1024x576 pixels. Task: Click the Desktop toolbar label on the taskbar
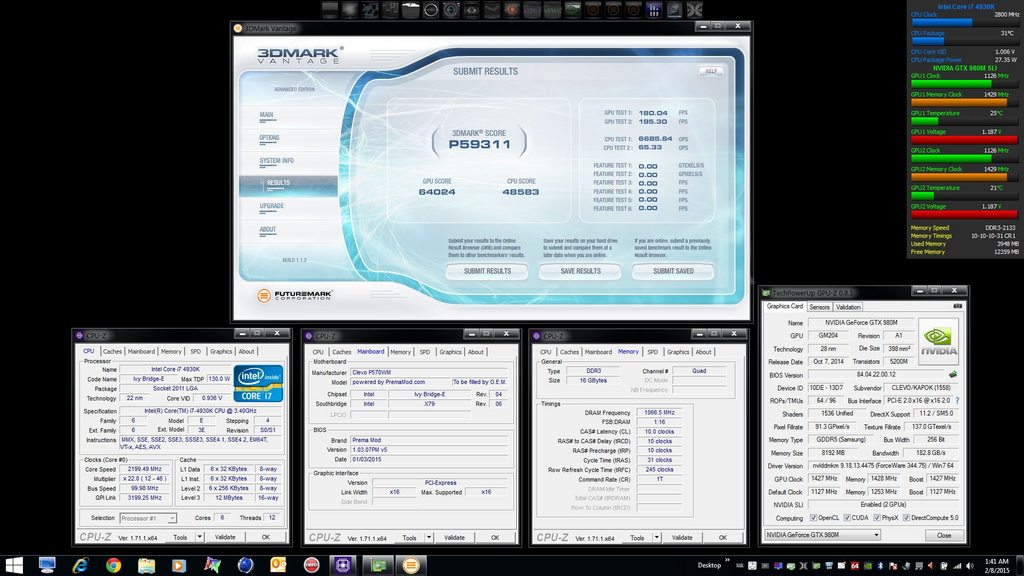pyautogui.click(x=709, y=566)
